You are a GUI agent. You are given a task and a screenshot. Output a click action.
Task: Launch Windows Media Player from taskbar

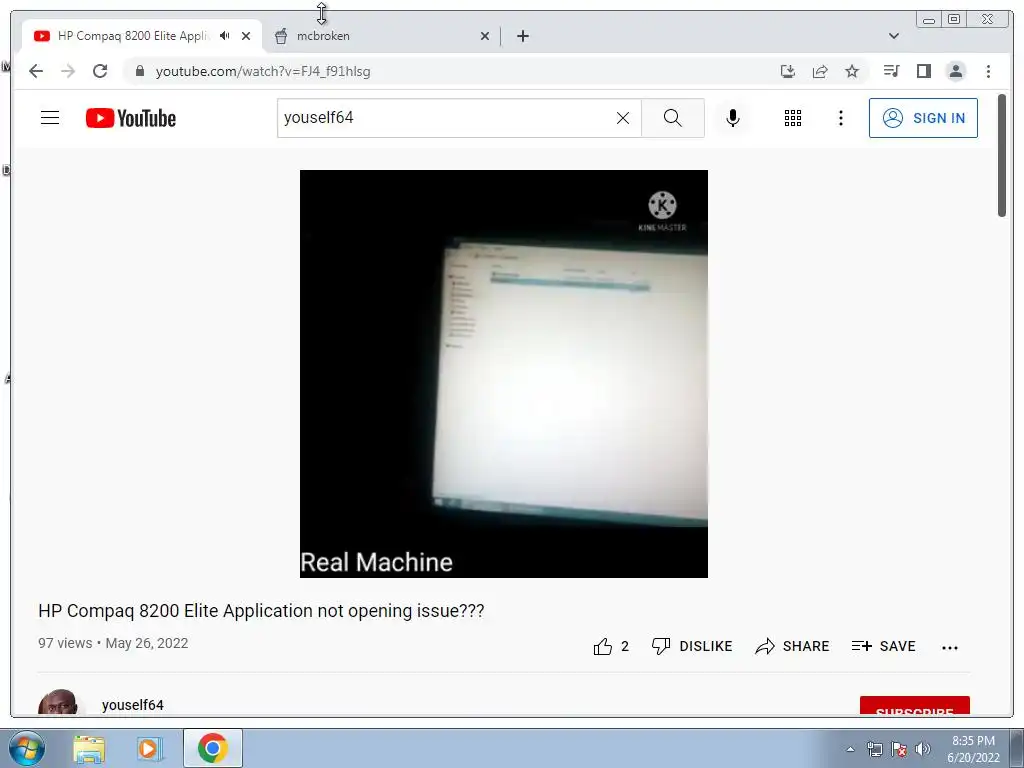149,749
